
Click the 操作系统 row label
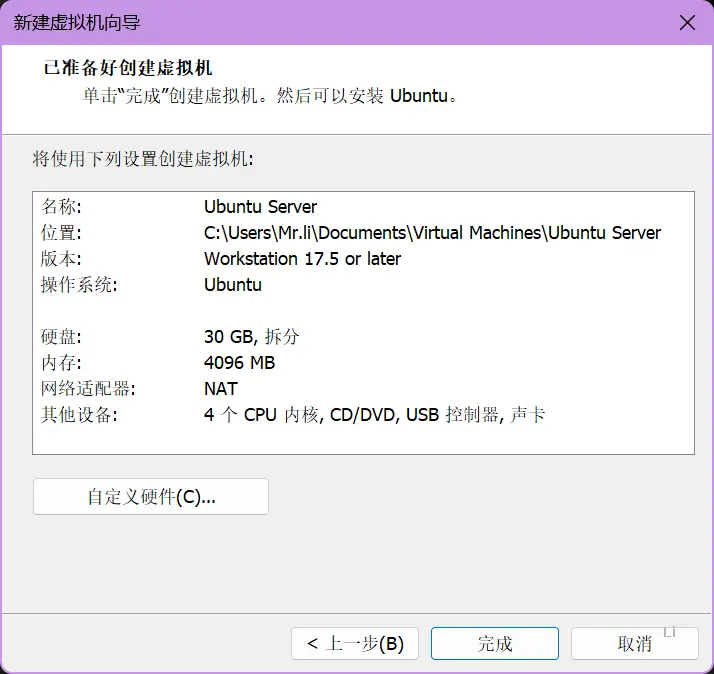tap(79, 285)
